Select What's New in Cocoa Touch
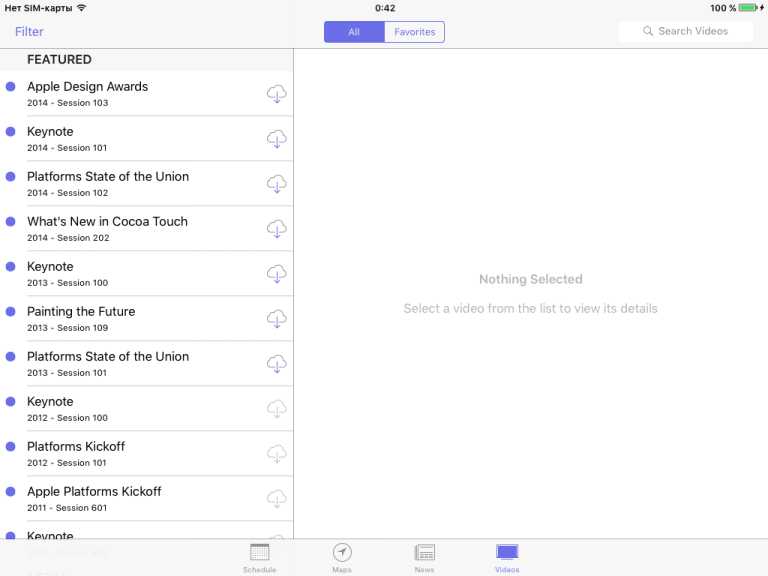The width and height of the screenshot is (768, 576). click(x=146, y=229)
